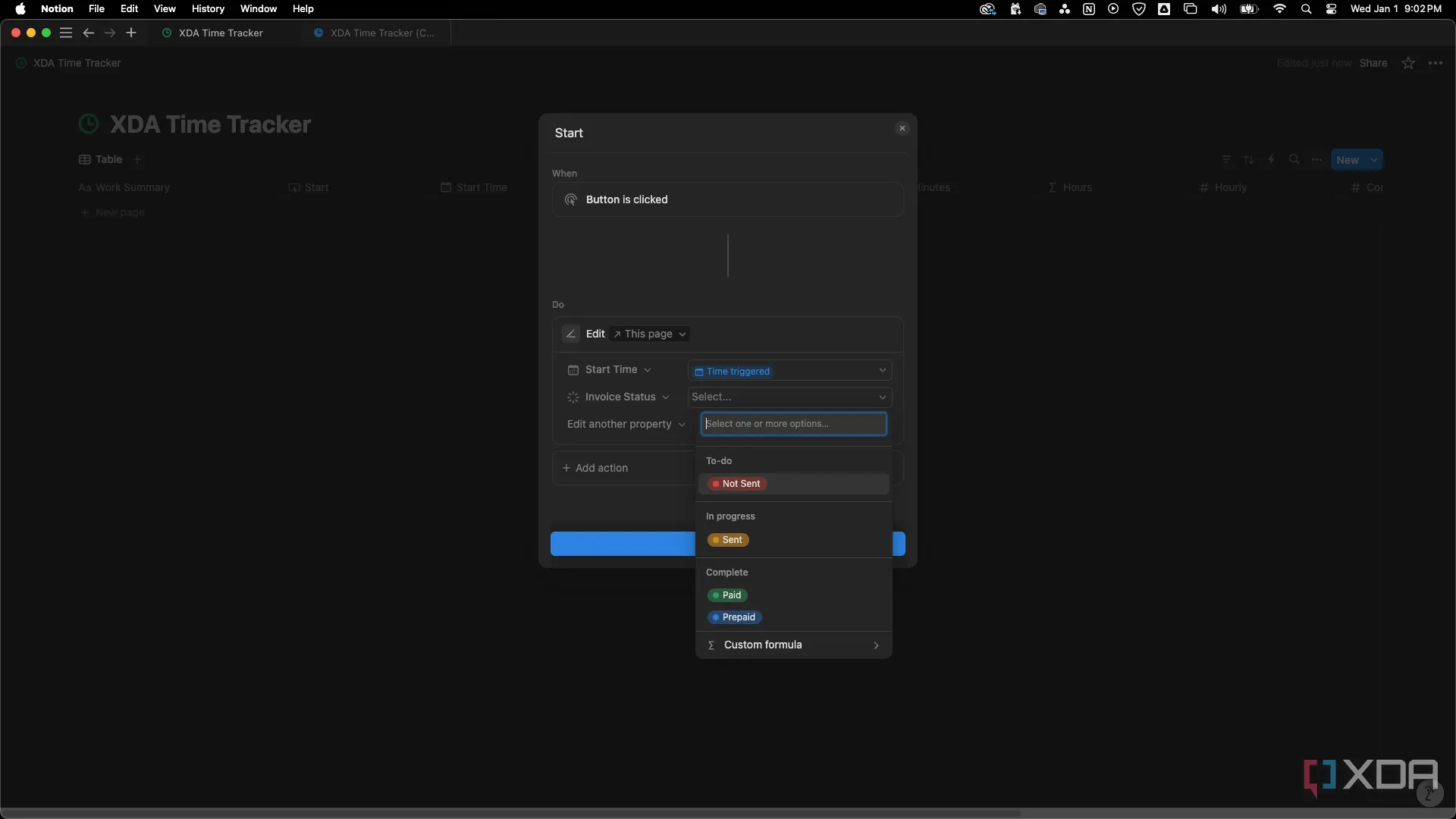Screen dimensions: 1456x819
Task: Open the History menu
Action: [x=208, y=9]
